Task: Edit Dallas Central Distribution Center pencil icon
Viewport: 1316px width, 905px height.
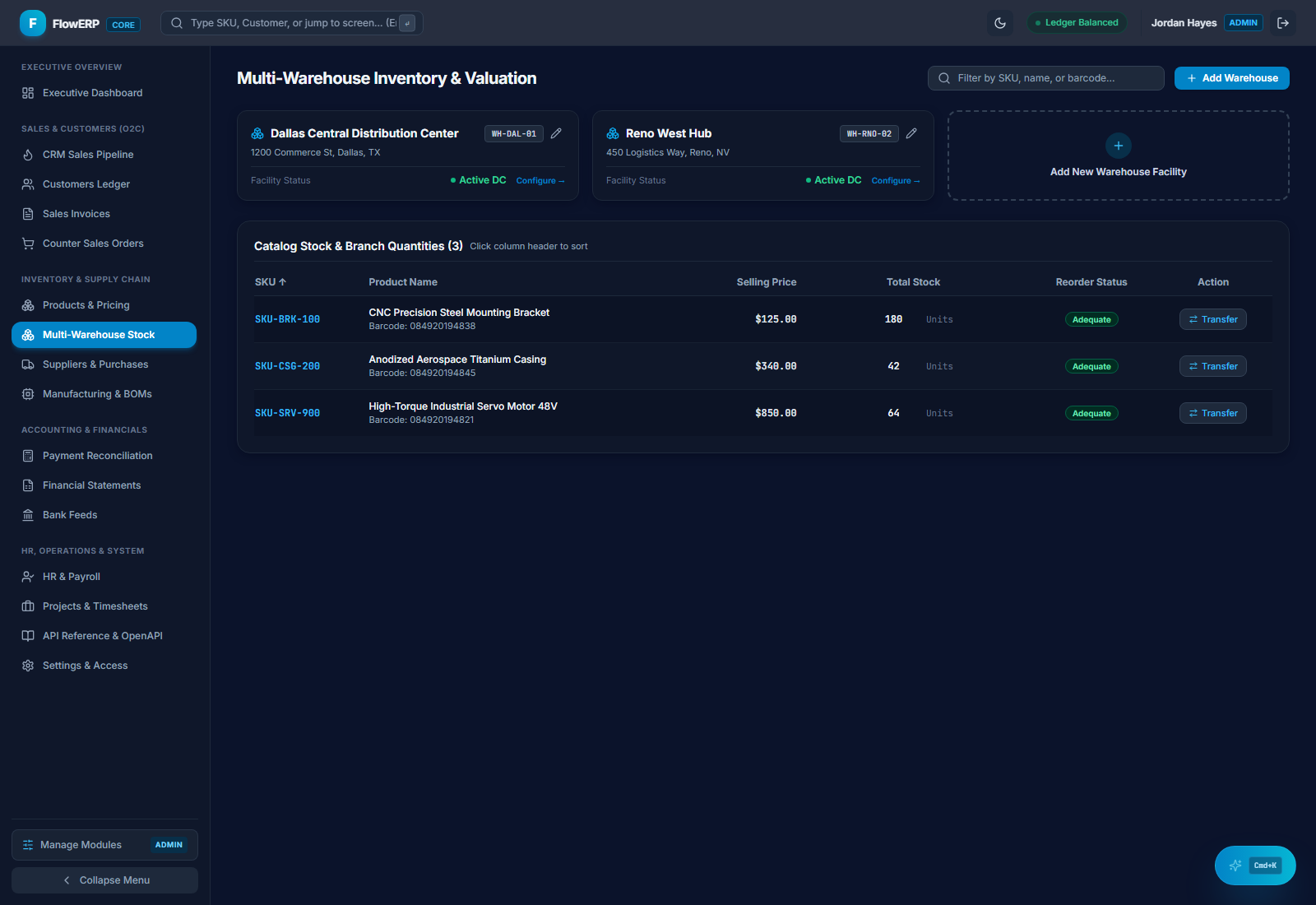Action: [556, 133]
